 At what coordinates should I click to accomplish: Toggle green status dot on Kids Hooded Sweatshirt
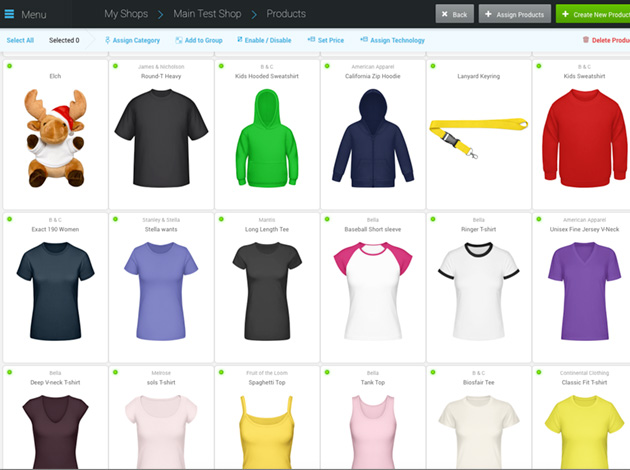[x=221, y=66]
